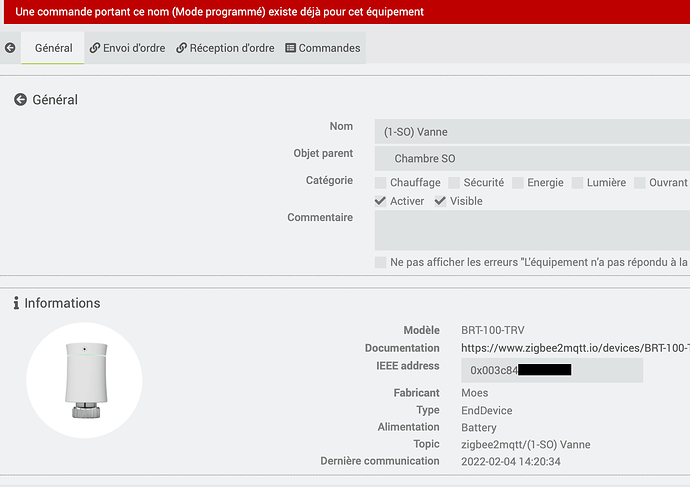Uncheck the Activer checkbox
The image size is (690, 487).
(381, 201)
